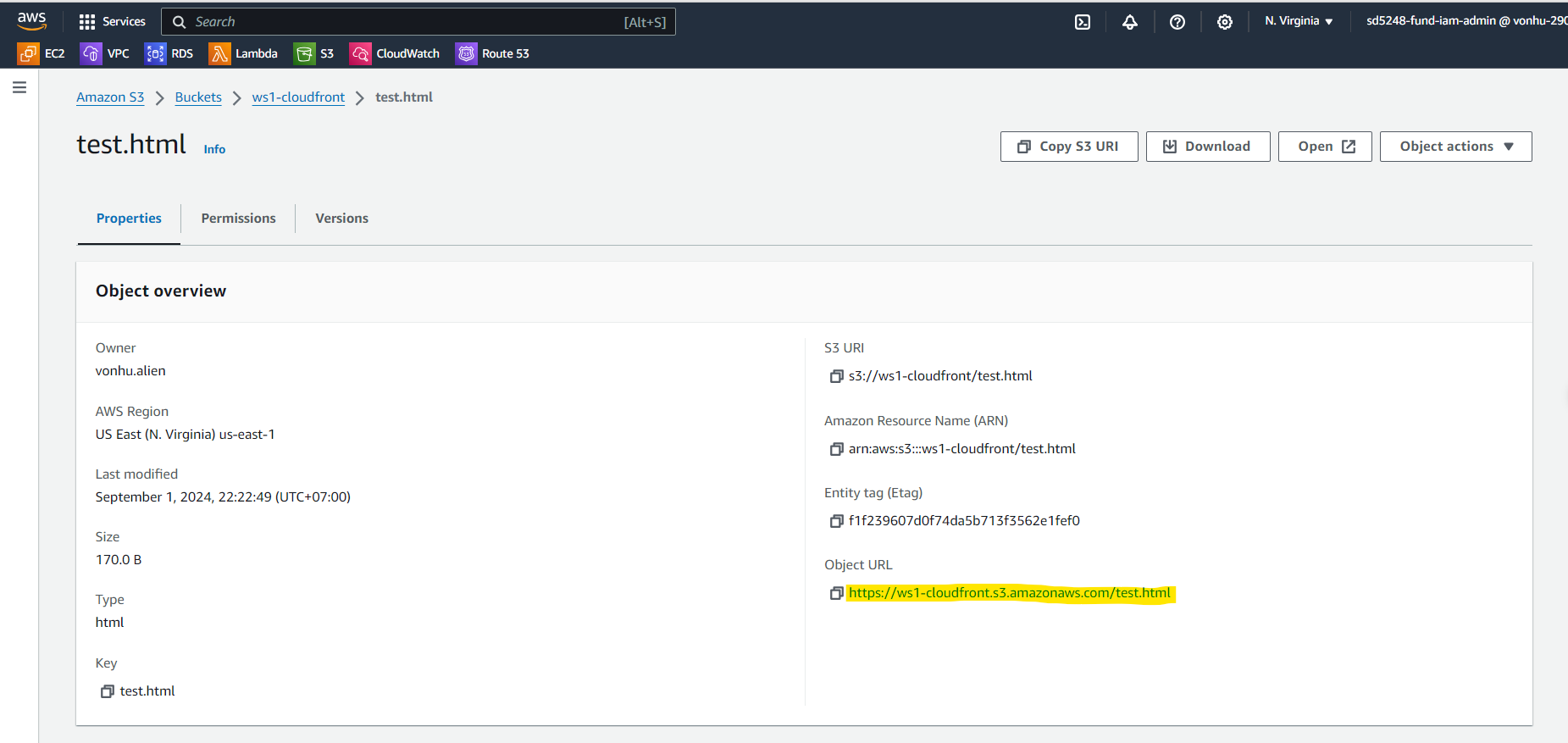The height and width of the screenshot is (743, 1568).
Task: Open the Lambda shortcut in favorites bar
Action: click(x=244, y=53)
